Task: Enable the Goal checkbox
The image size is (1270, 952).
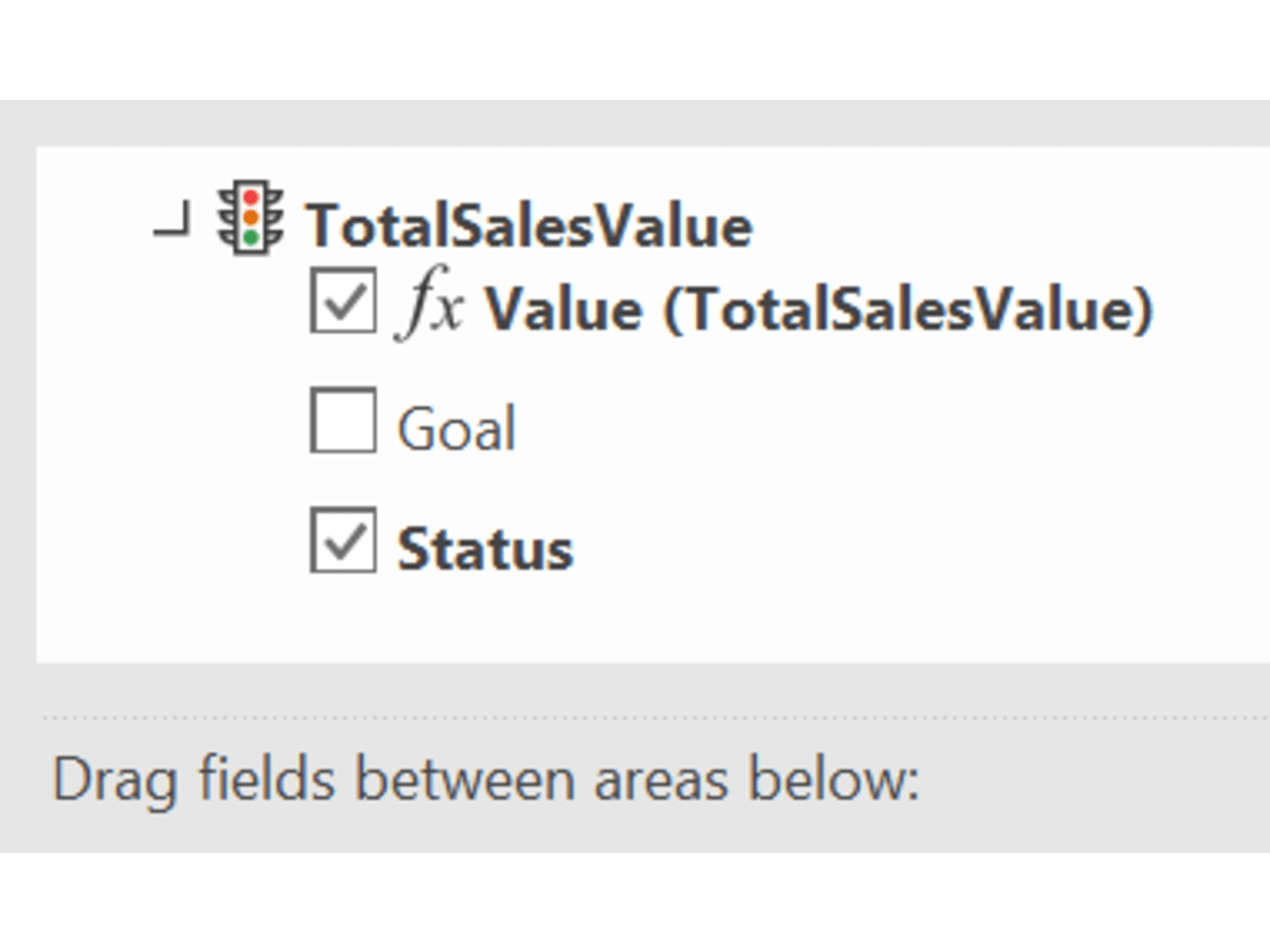Action: coord(343,420)
